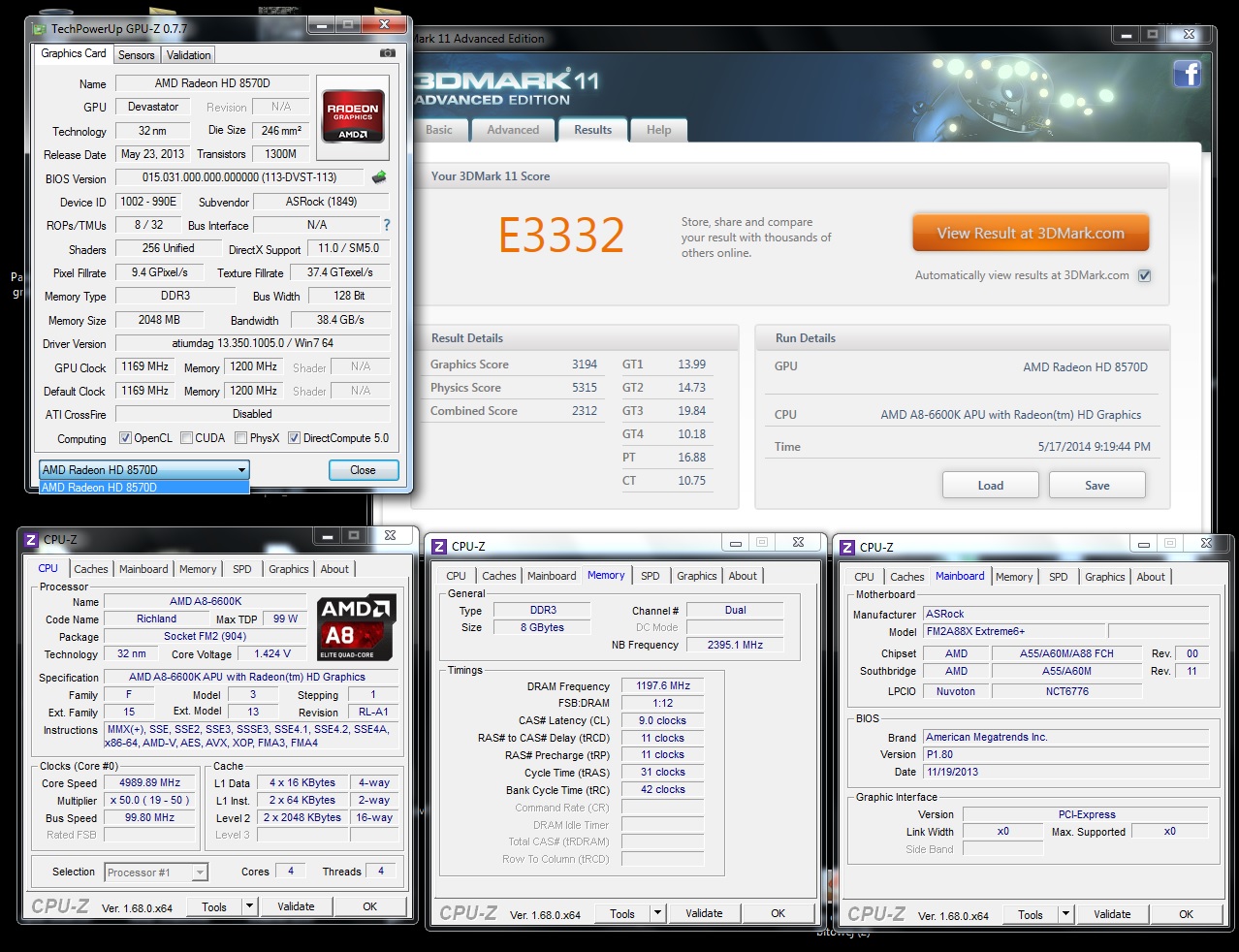1239x952 pixels.
Task: Switch to the Validation tab in GPU-Z
Action: pos(188,55)
